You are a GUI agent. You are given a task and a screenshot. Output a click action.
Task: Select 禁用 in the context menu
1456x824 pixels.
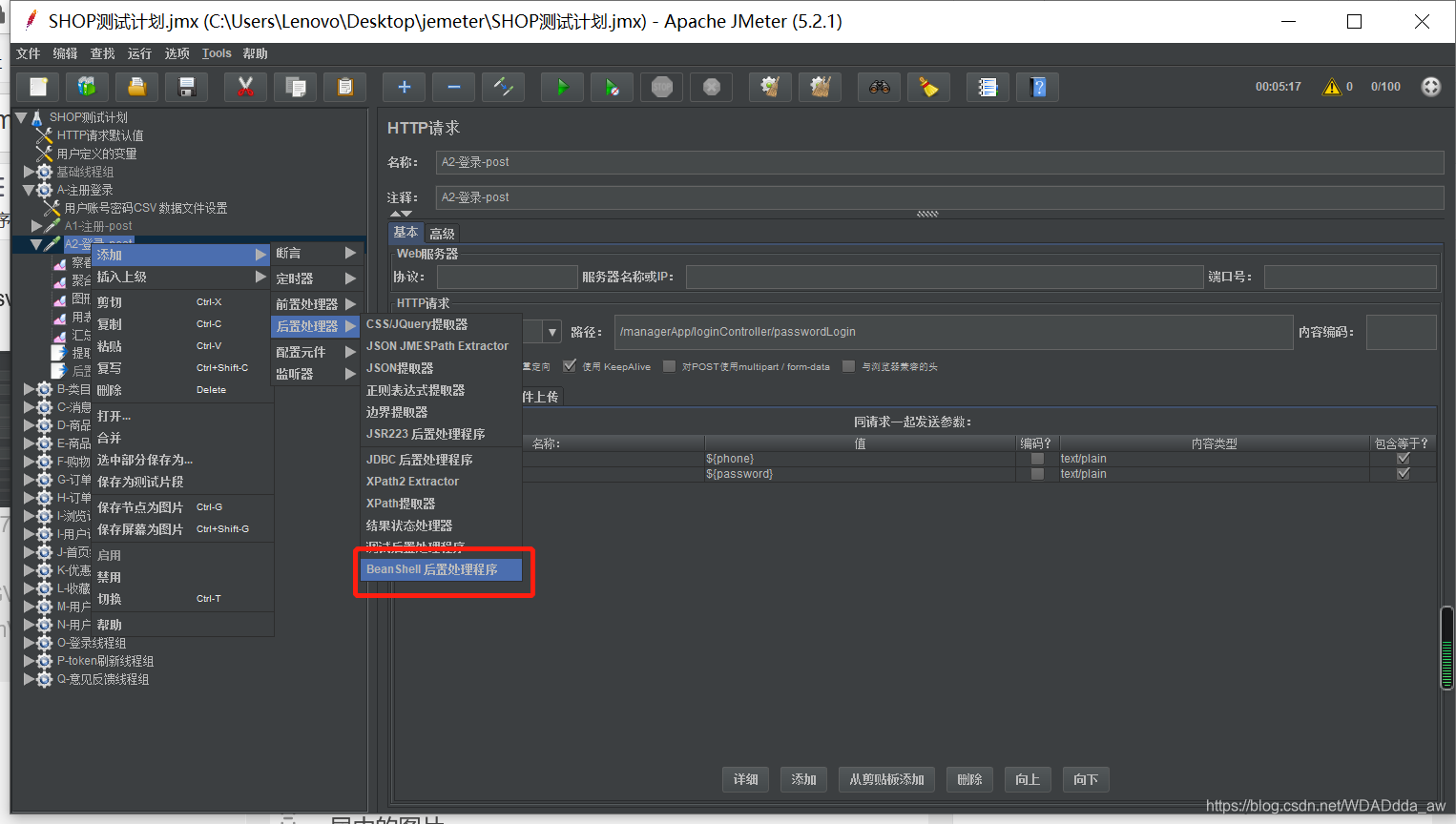click(182, 577)
